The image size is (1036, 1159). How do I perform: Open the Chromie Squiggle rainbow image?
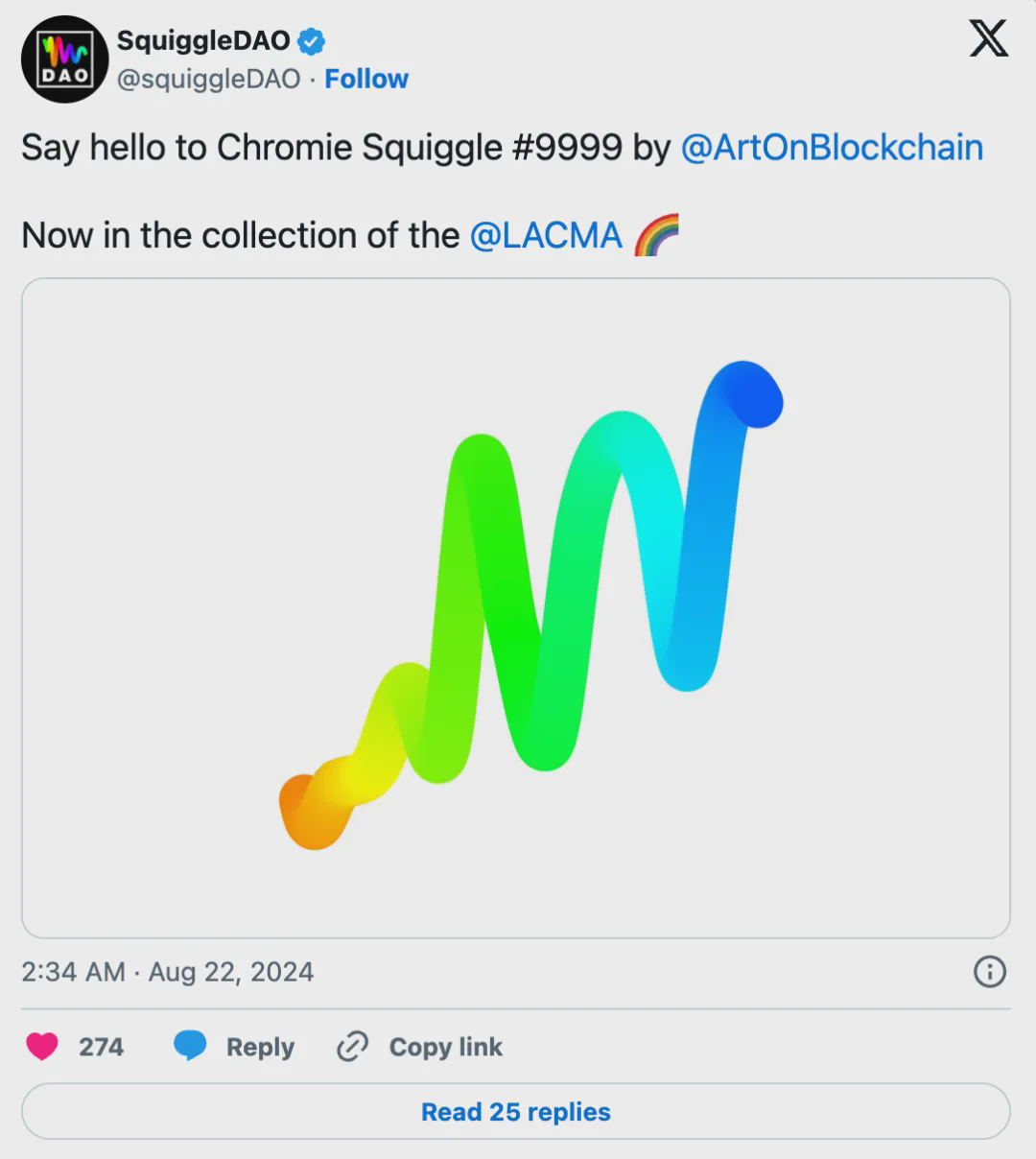[516, 607]
